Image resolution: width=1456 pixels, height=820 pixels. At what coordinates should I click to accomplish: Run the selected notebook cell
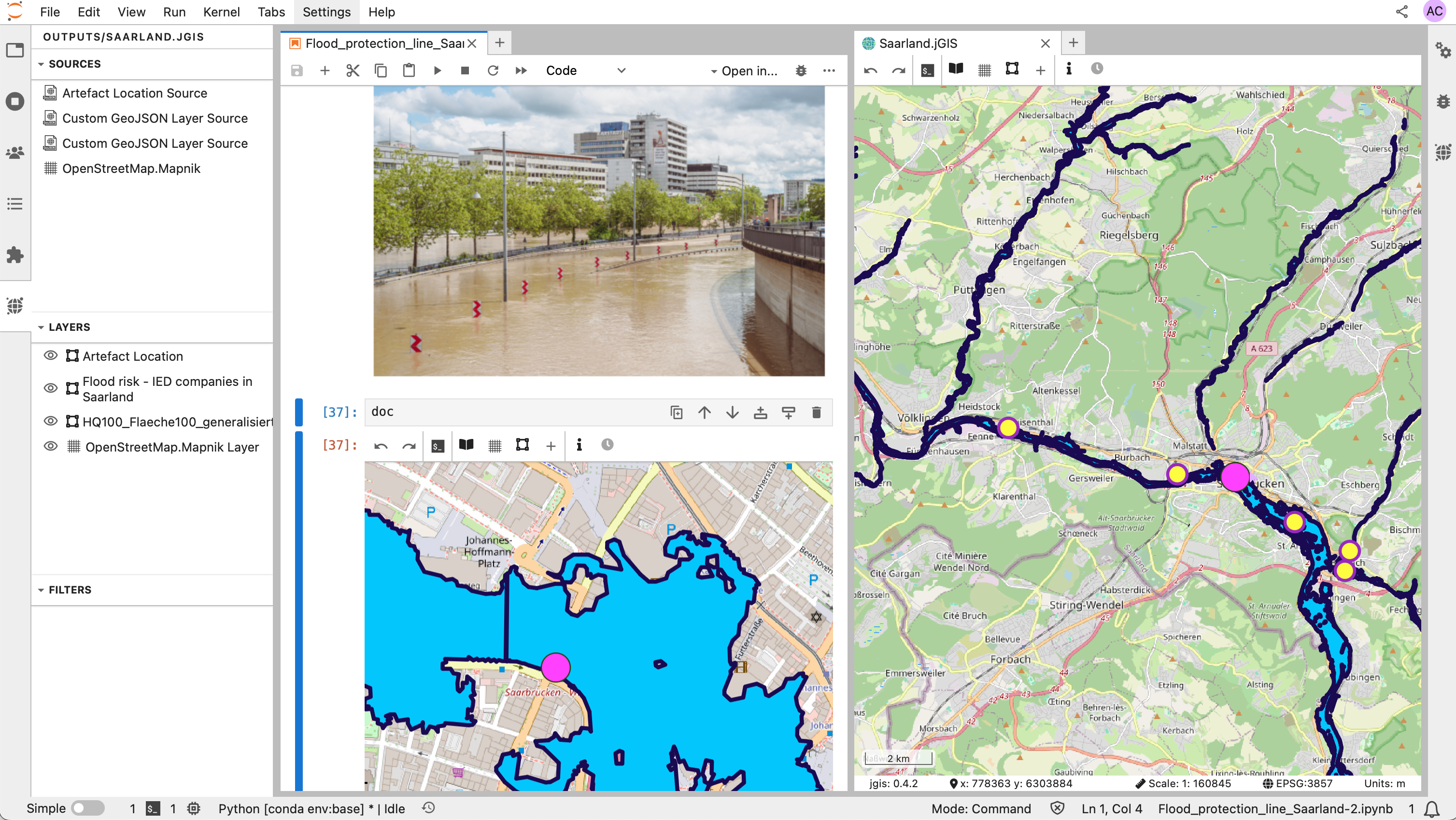(437, 71)
